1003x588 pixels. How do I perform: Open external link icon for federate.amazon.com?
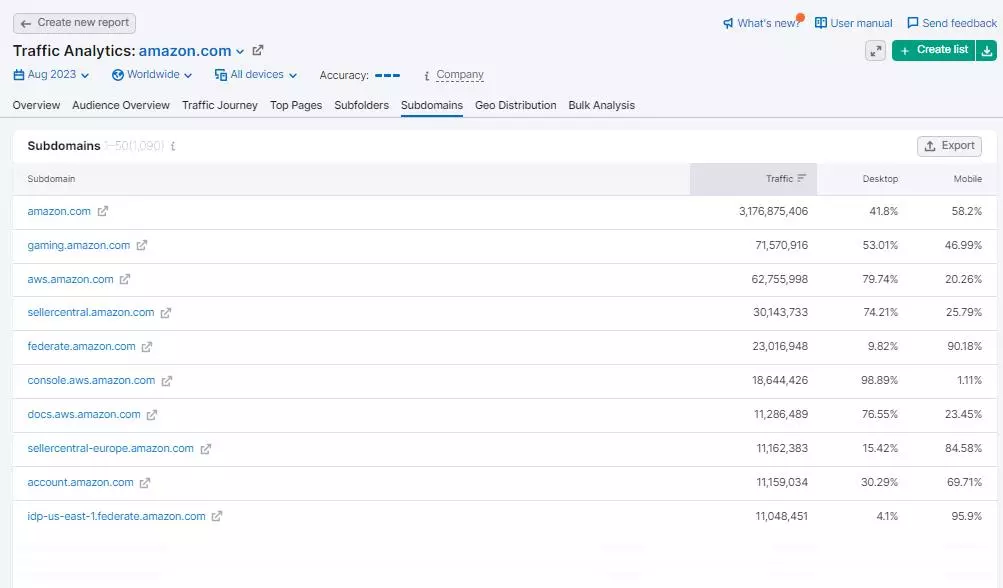point(146,347)
